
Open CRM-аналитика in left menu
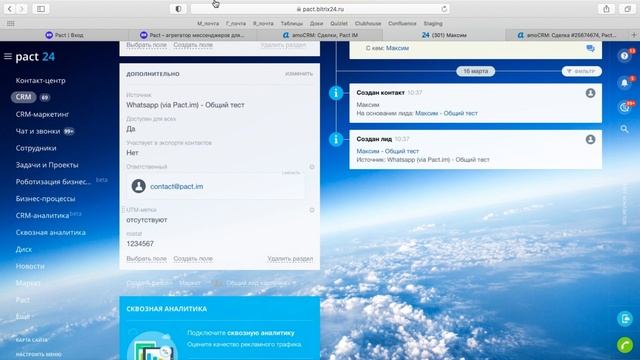pos(42,216)
